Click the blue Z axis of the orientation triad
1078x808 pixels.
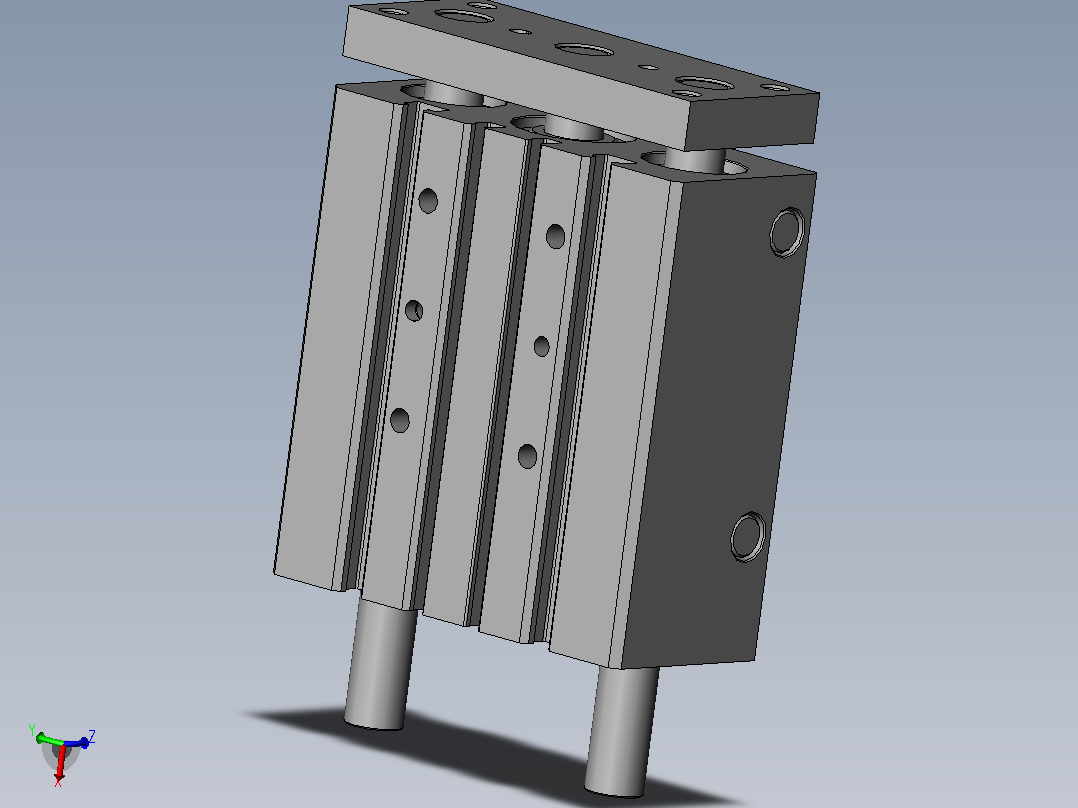(x=77, y=742)
